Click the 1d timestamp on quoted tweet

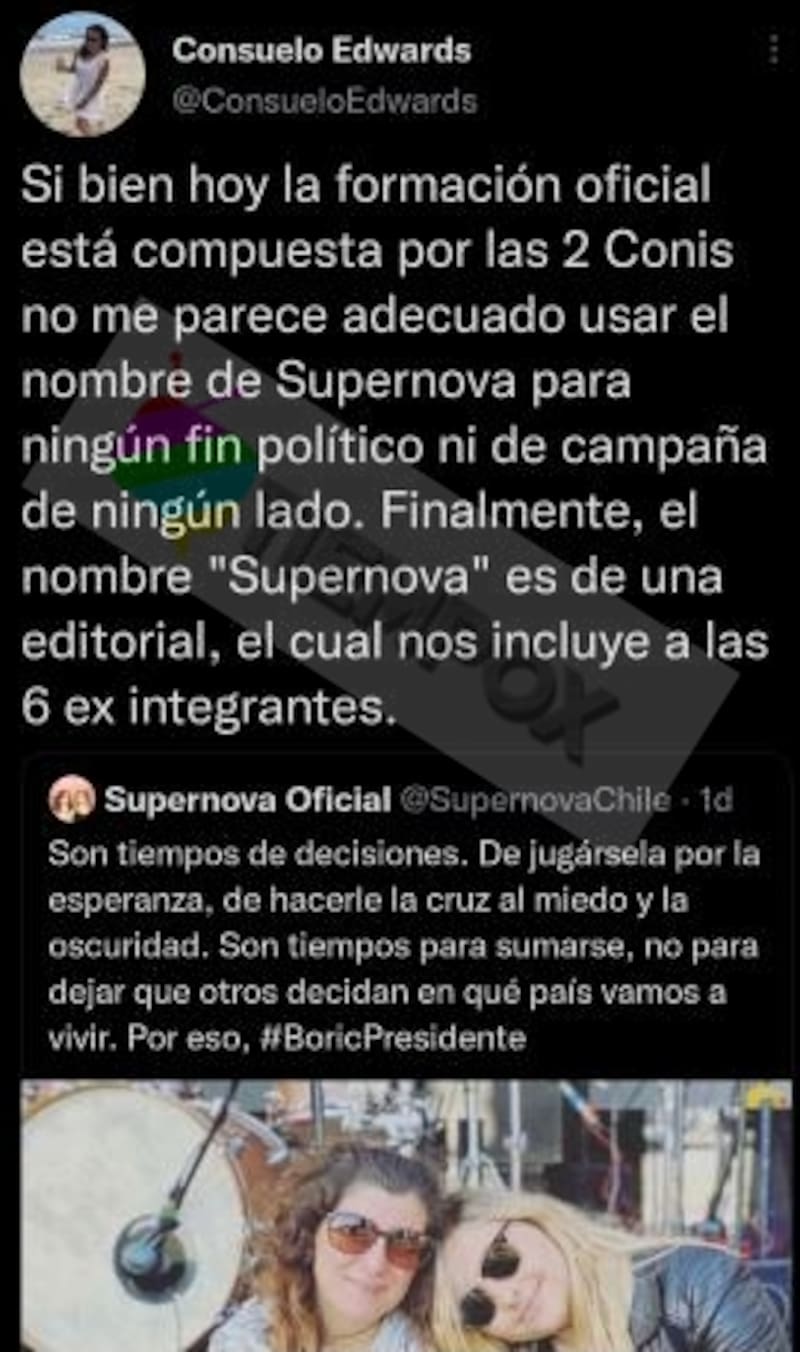coord(716,800)
